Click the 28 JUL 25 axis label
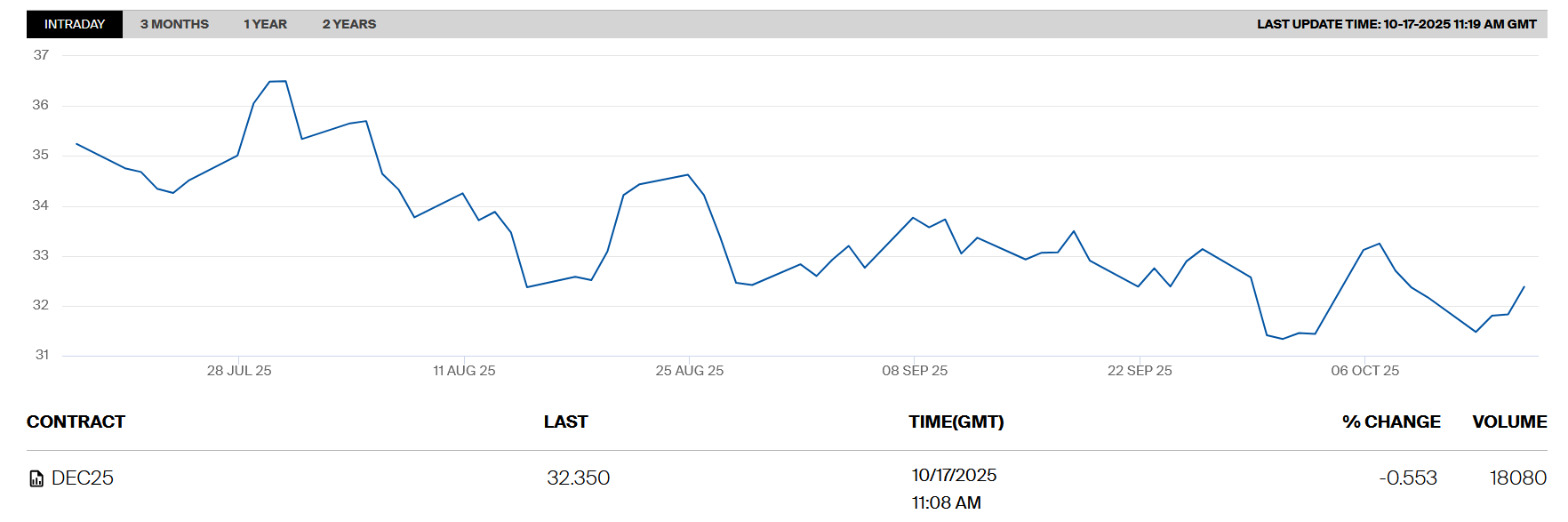Screen dimensions: 1568x522 pos(239,371)
